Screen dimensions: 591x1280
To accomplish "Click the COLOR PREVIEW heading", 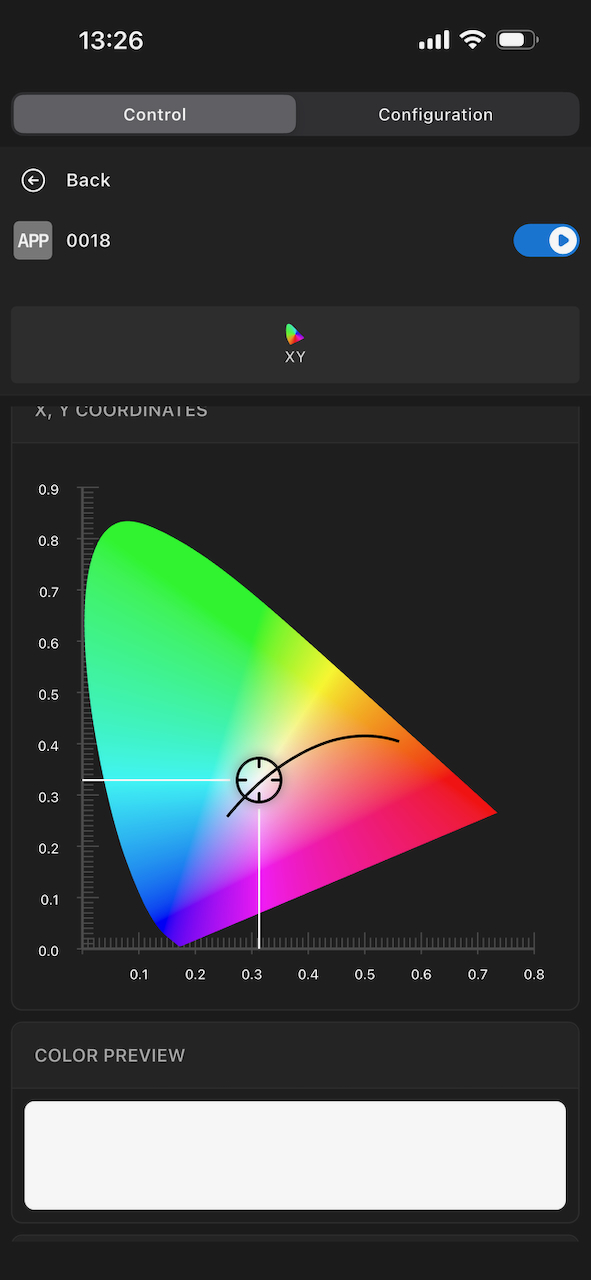I will coord(110,1055).
